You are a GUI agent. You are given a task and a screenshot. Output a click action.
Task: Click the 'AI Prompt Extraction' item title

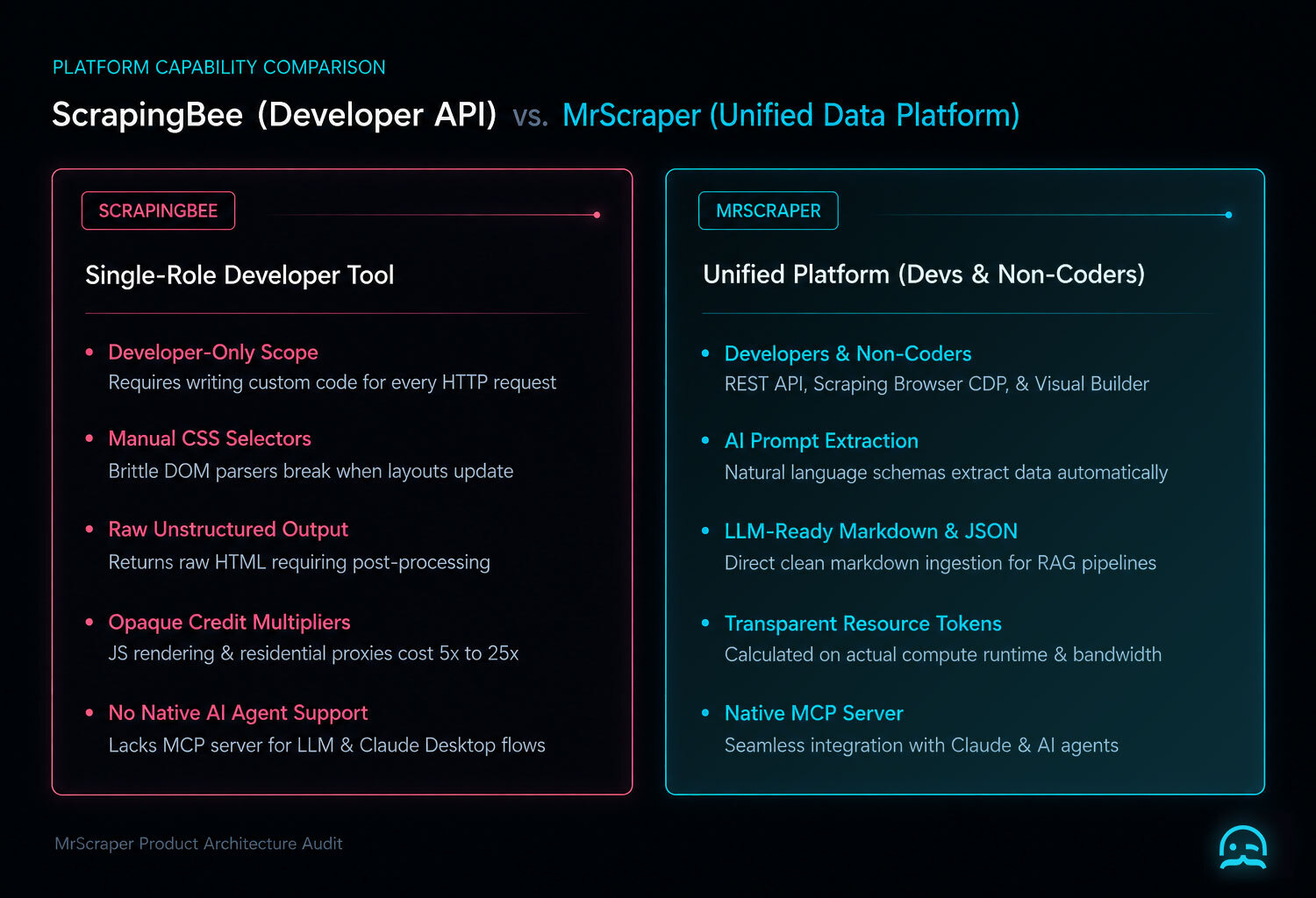tap(821, 441)
